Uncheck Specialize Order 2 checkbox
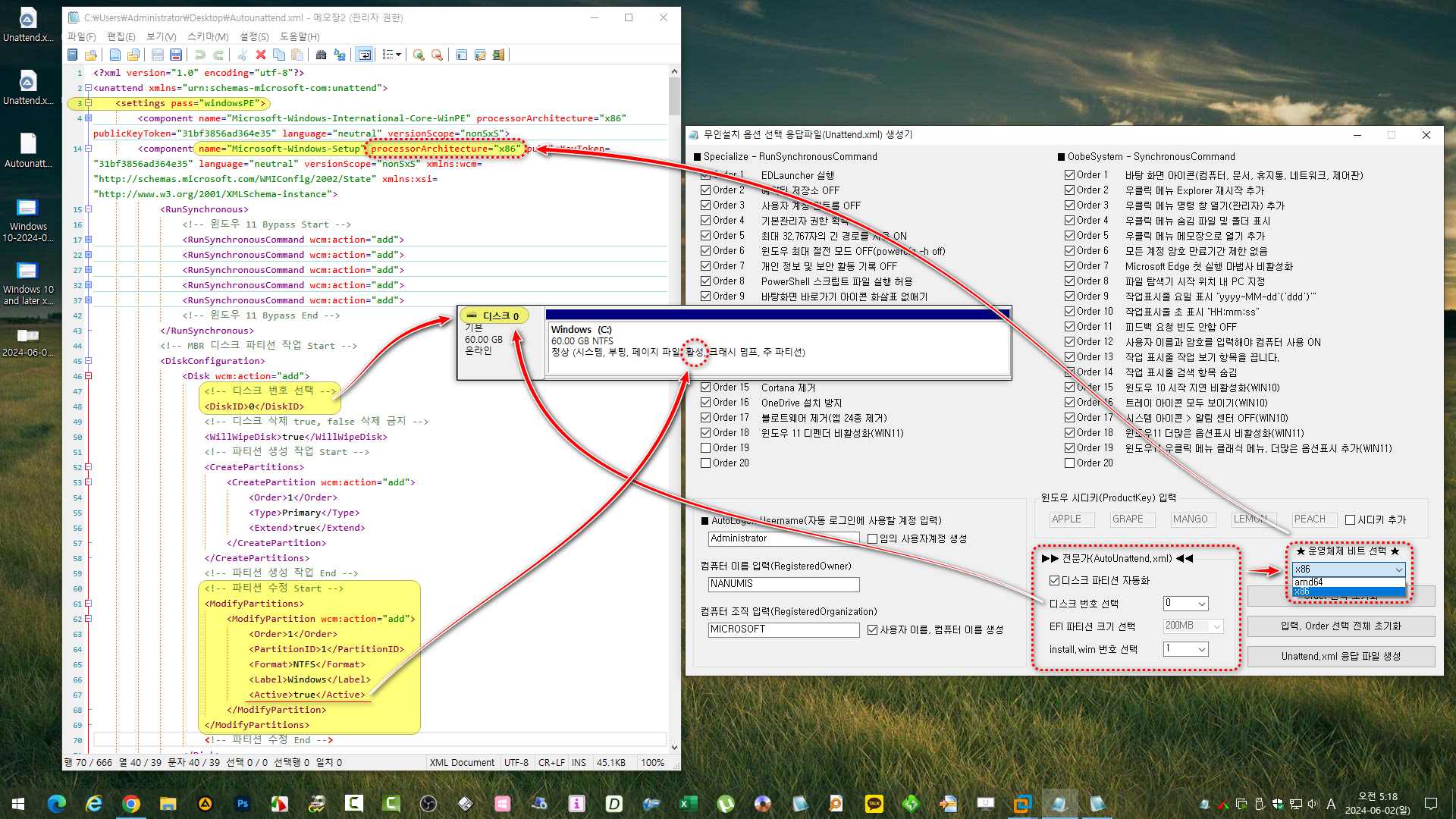This screenshot has height=819, width=1456. tap(706, 190)
